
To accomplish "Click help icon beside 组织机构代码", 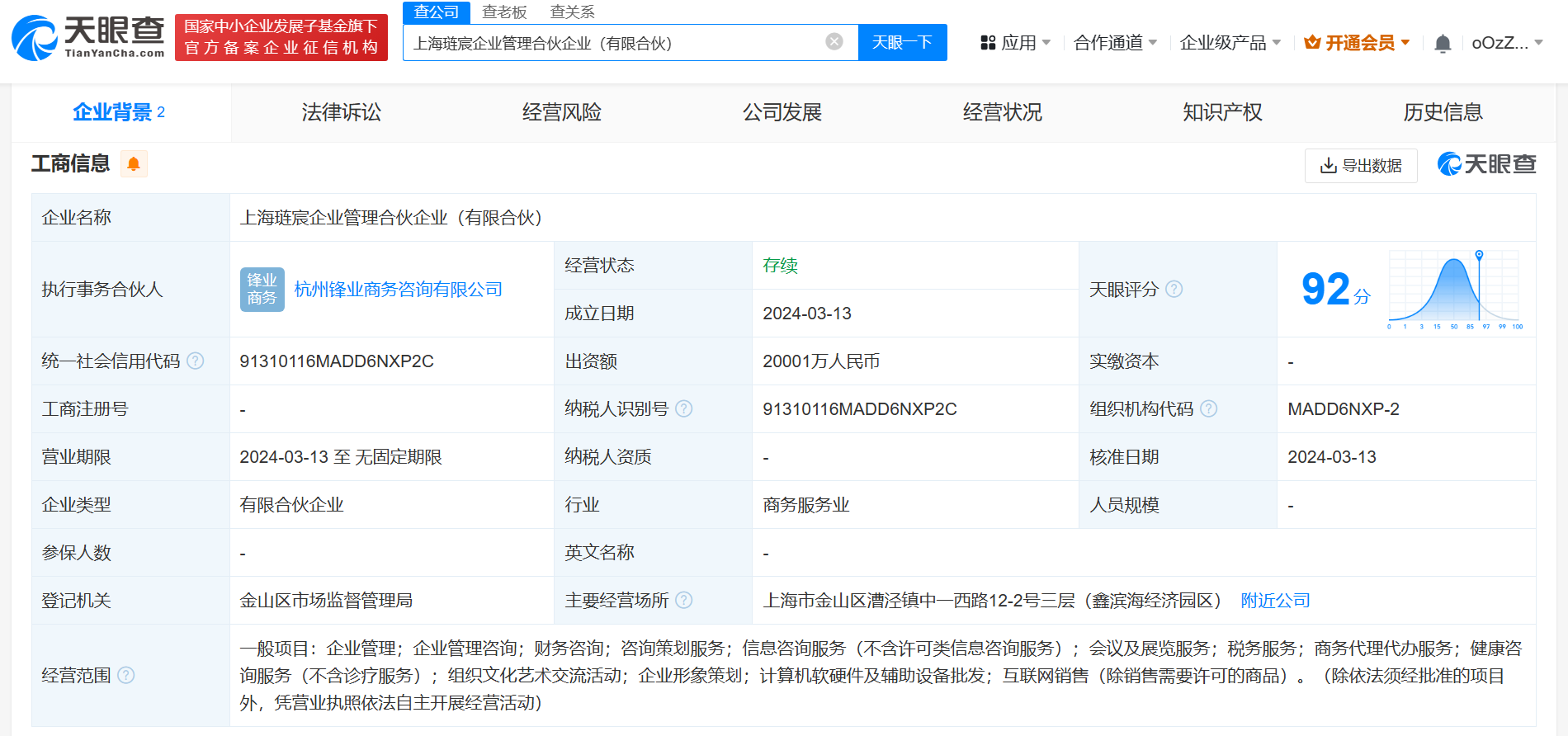I will (x=1209, y=409).
